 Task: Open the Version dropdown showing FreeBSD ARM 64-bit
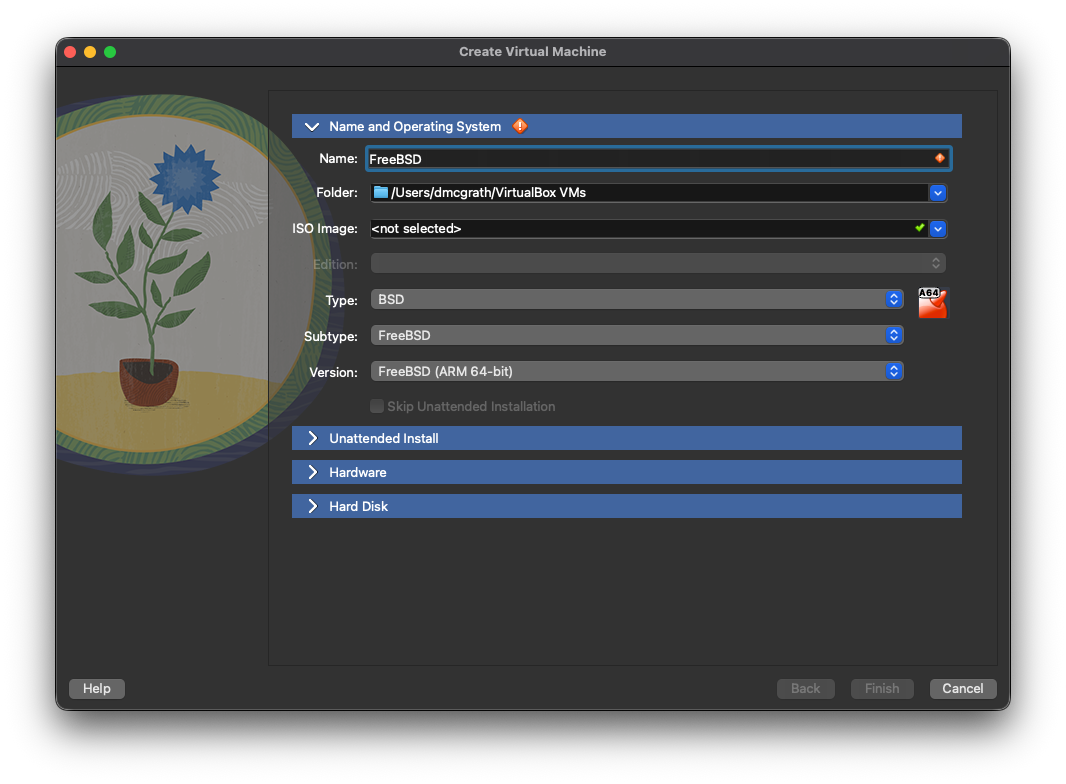click(637, 371)
